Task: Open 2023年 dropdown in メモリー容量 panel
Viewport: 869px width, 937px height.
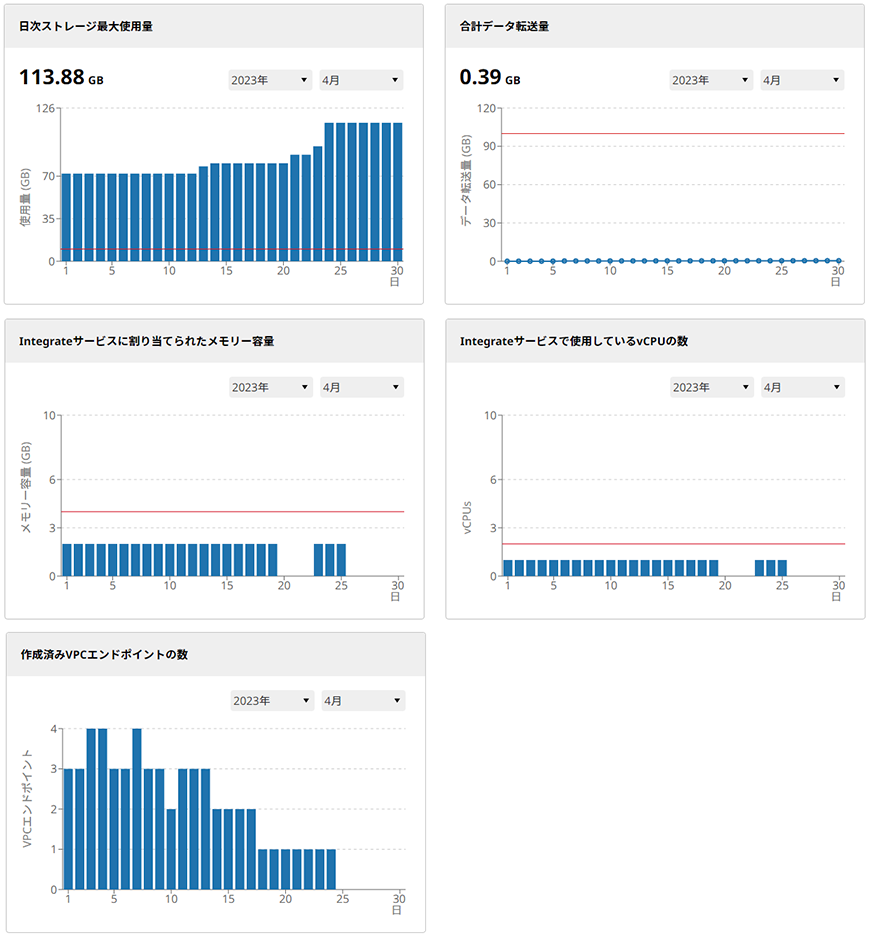Action: pos(270,387)
